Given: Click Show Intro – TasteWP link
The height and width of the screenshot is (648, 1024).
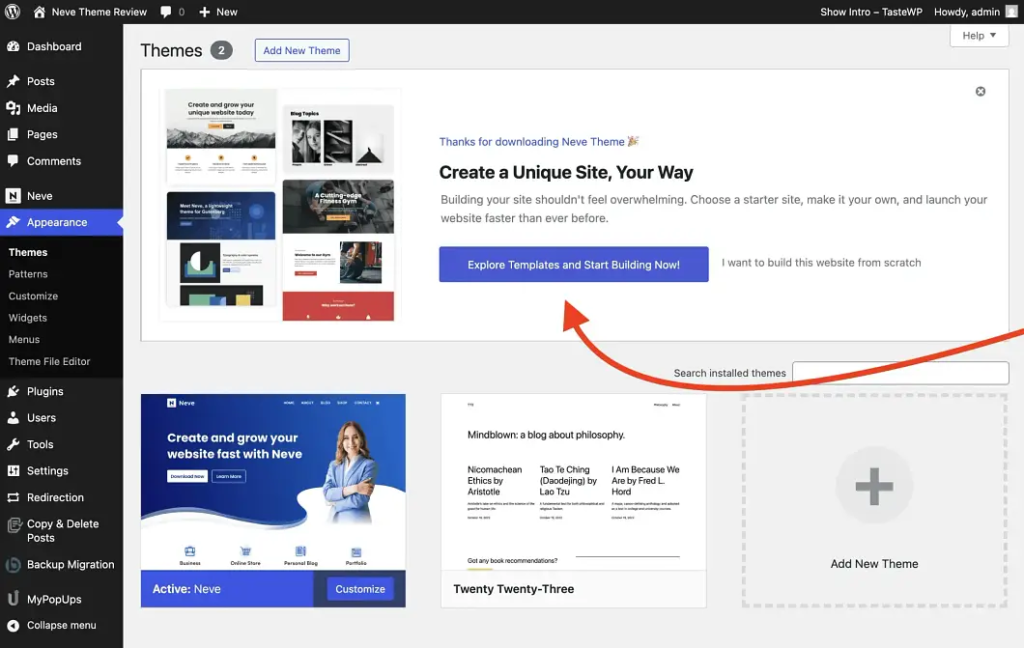Looking at the screenshot, I should tap(871, 12).
